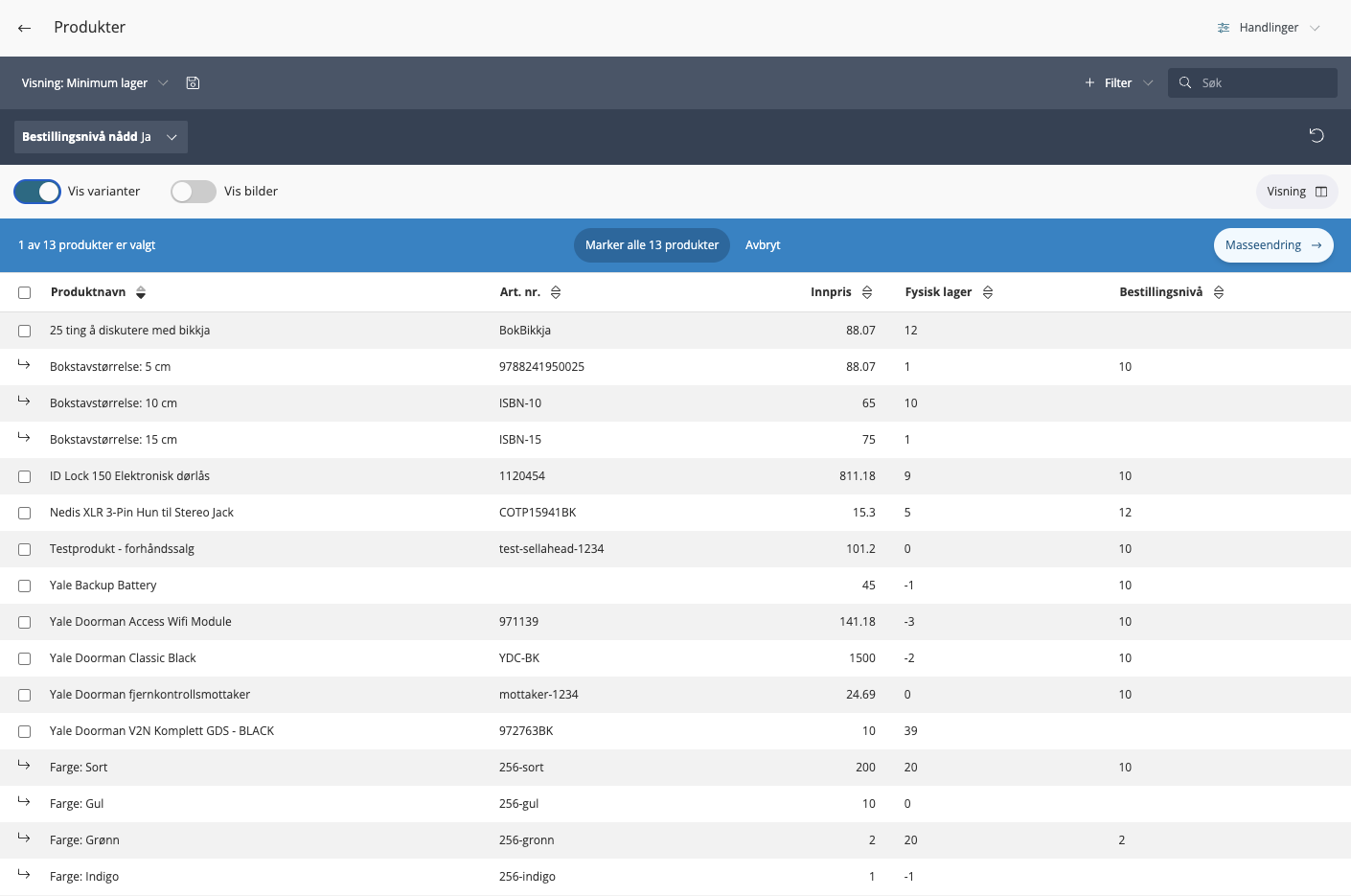Screen dimensions: 1351x896
Task: Click the 256-indigo article number
Action: pyautogui.click(x=527, y=877)
